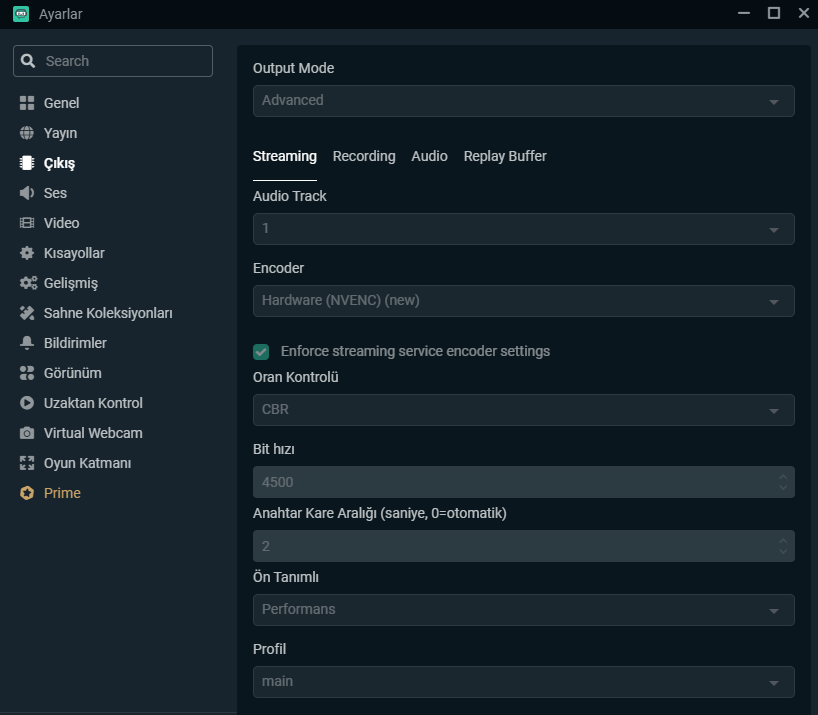Click the Yayın globe icon

(x=27, y=133)
